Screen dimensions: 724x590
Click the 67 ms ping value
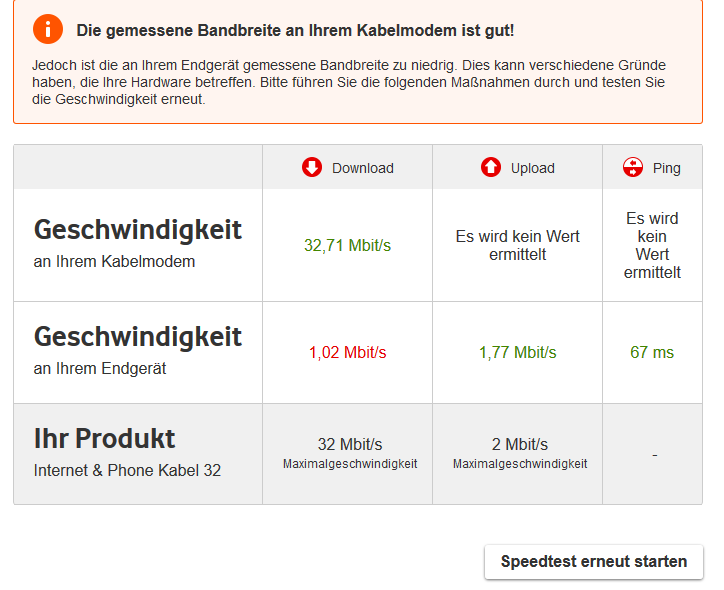coord(652,352)
